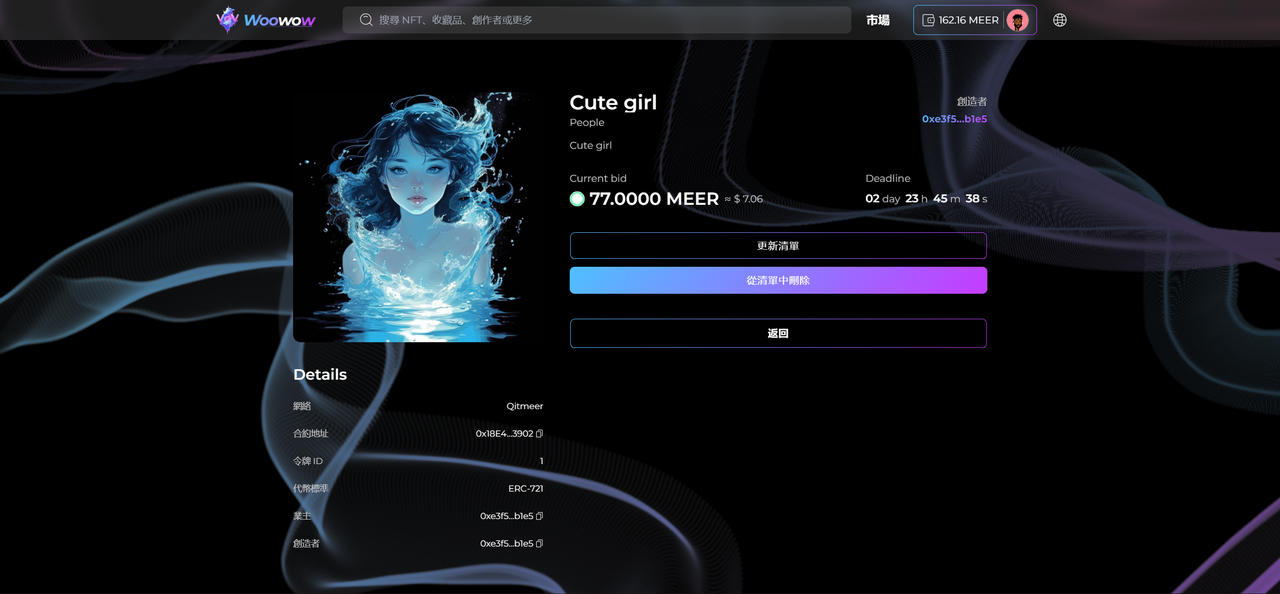1280x594 pixels.
Task: Open the 市場 market menu item
Action: pyautogui.click(x=878, y=20)
